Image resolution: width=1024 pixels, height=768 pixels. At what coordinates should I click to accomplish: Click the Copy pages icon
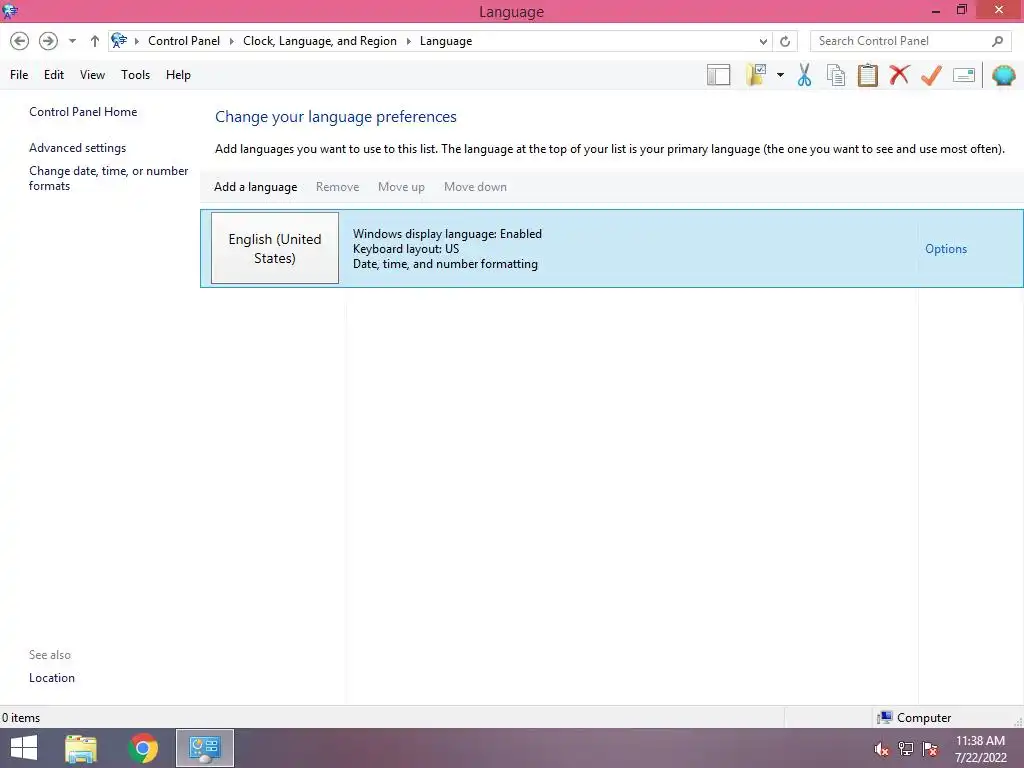pyautogui.click(x=836, y=75)
